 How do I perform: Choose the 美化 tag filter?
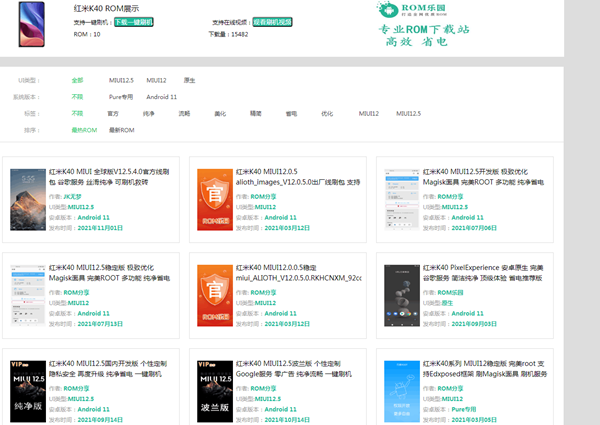[220, 113]
